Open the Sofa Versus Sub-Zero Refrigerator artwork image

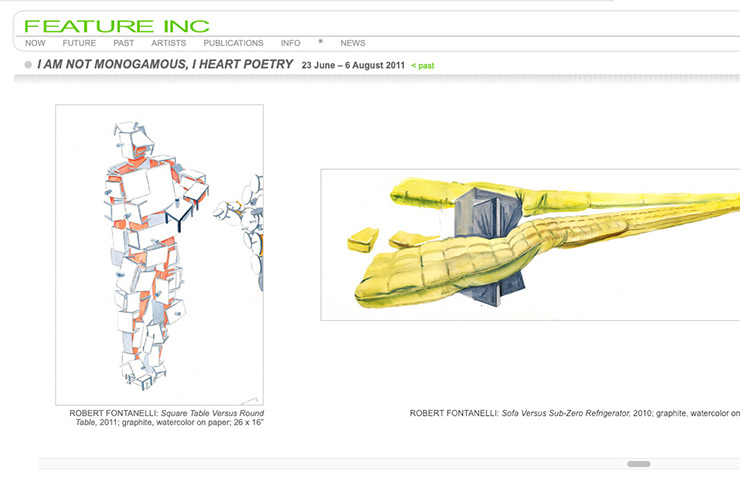(x=530, y=245)
